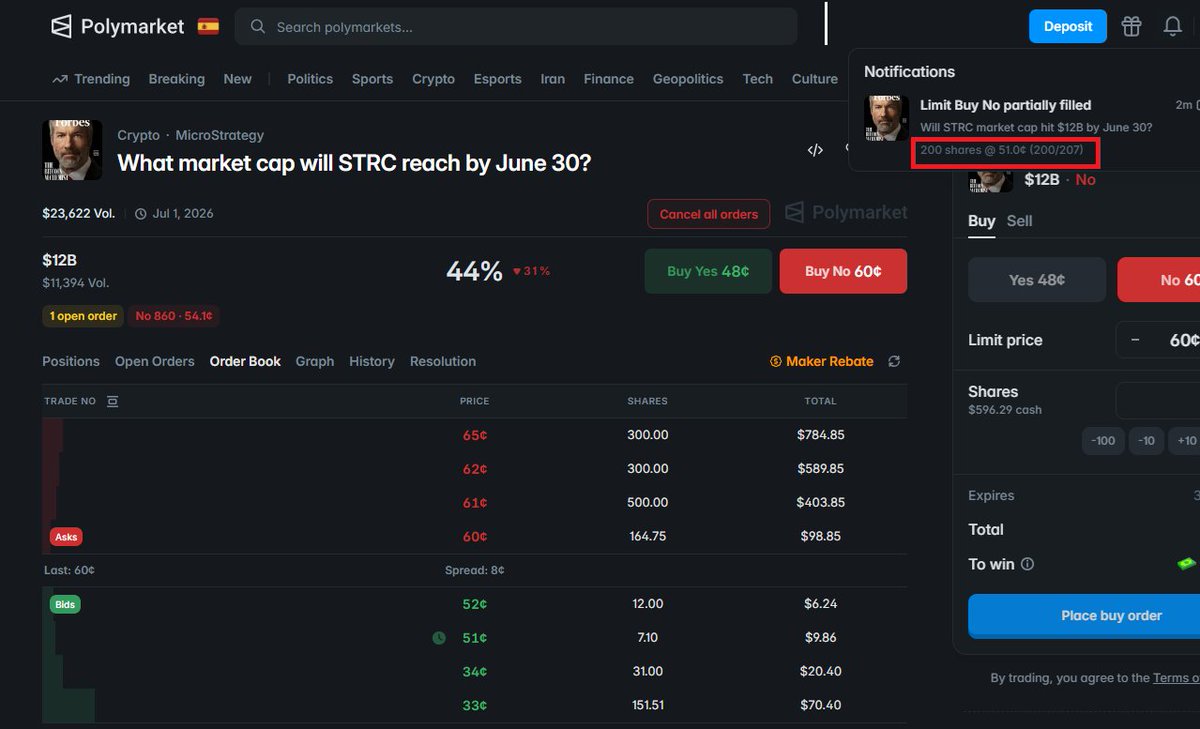Click the limit price value field

[x=1184, y=340]
